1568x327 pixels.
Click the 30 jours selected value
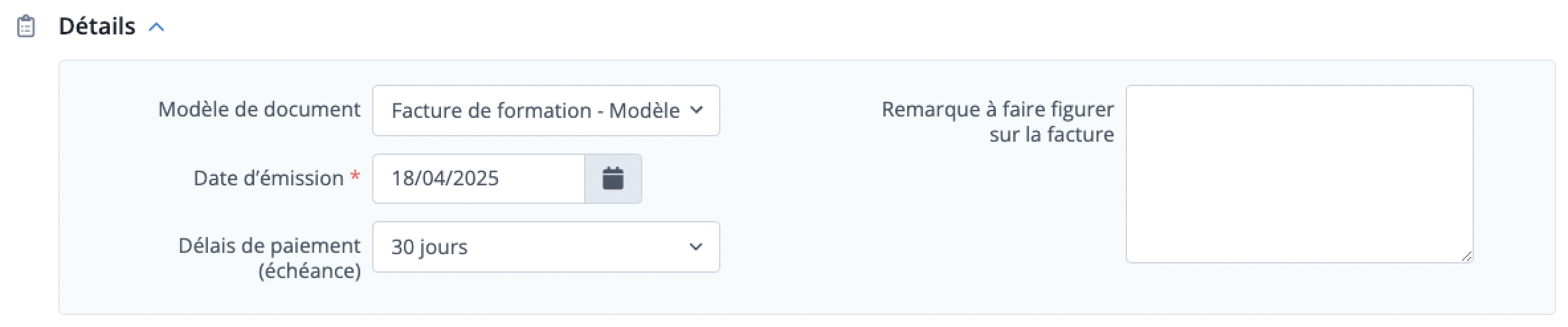point(429,247)
